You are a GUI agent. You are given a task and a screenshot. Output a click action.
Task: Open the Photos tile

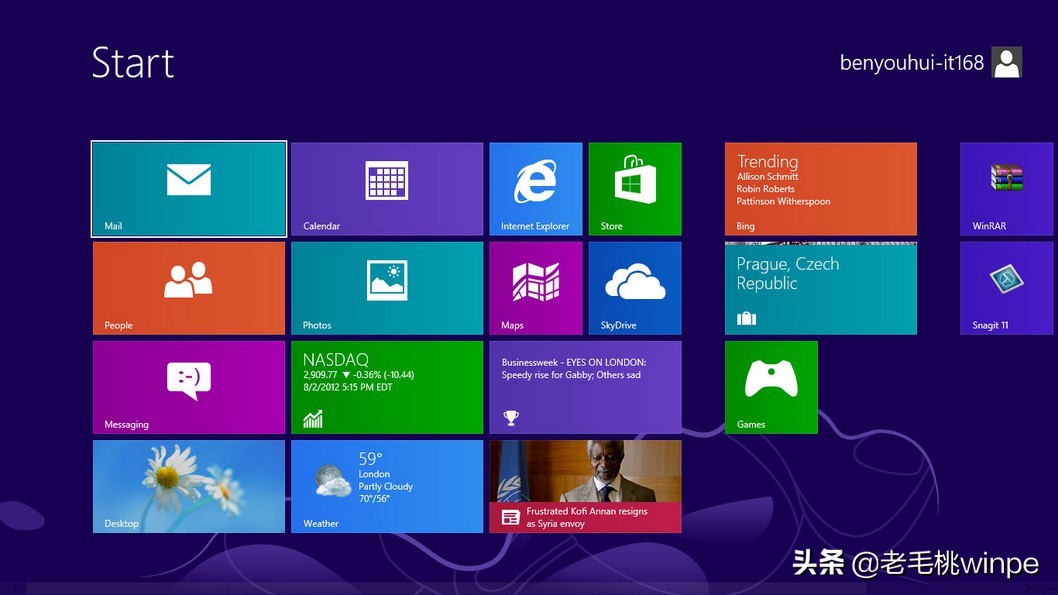387,288
